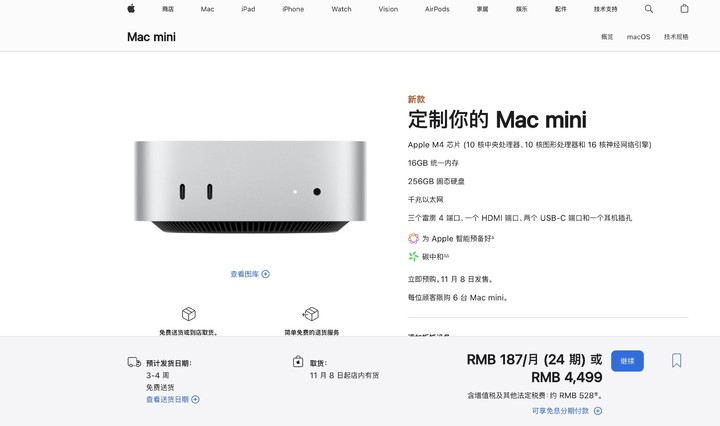
Task: Open the search magnifier icon
Action: (648, 9)
